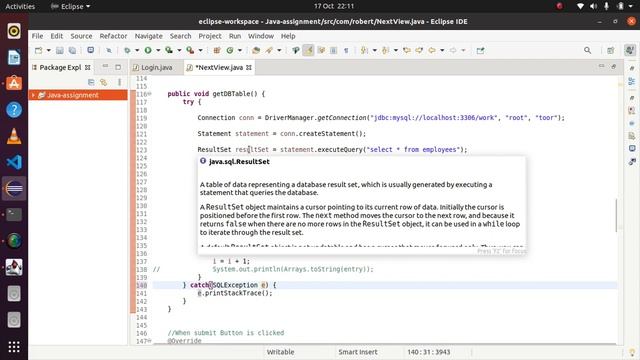Click the Pin Editor toolbar icon

click(480, 50)
